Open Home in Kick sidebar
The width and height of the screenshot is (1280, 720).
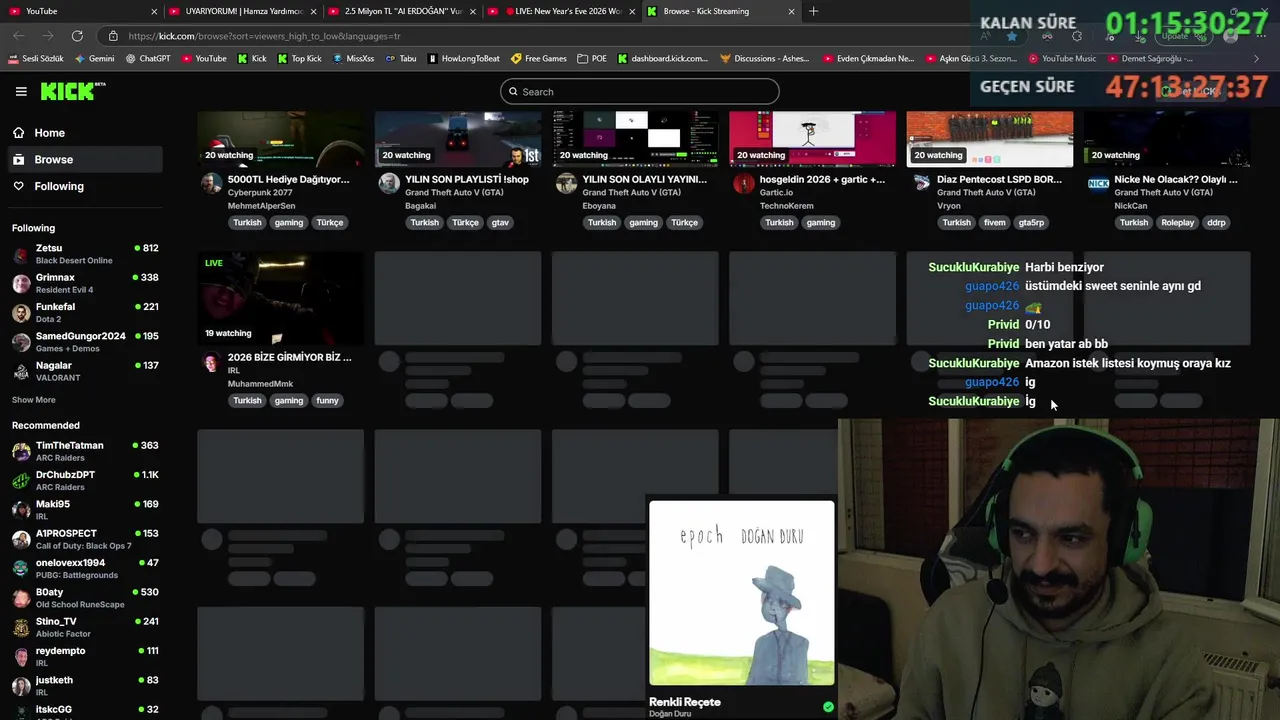(85, 133)
